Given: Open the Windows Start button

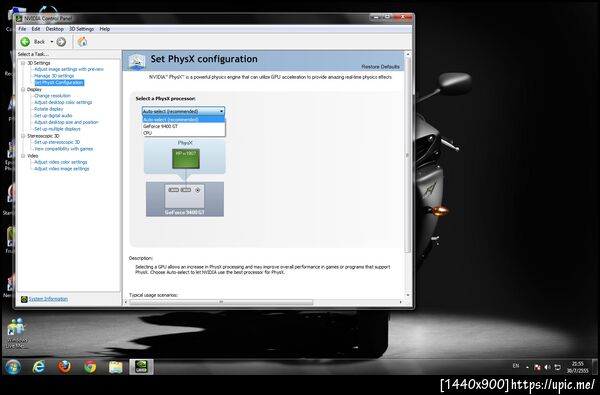Looking at the screenshot, I should pyautogui.click(x=13, y=367).
